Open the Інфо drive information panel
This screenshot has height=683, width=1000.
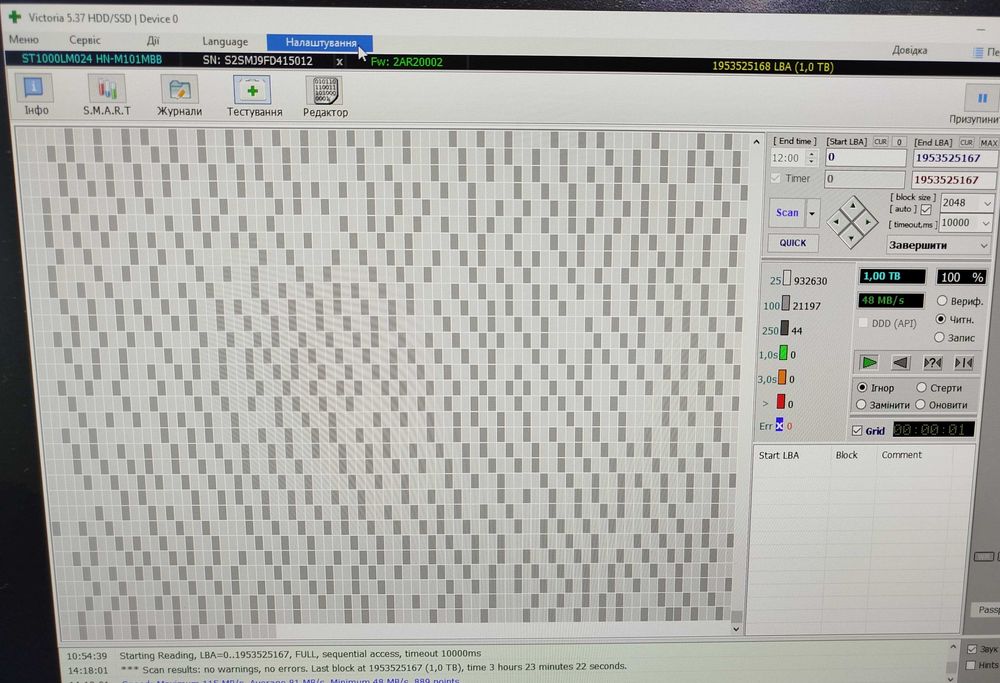click(x=34, y=96)
